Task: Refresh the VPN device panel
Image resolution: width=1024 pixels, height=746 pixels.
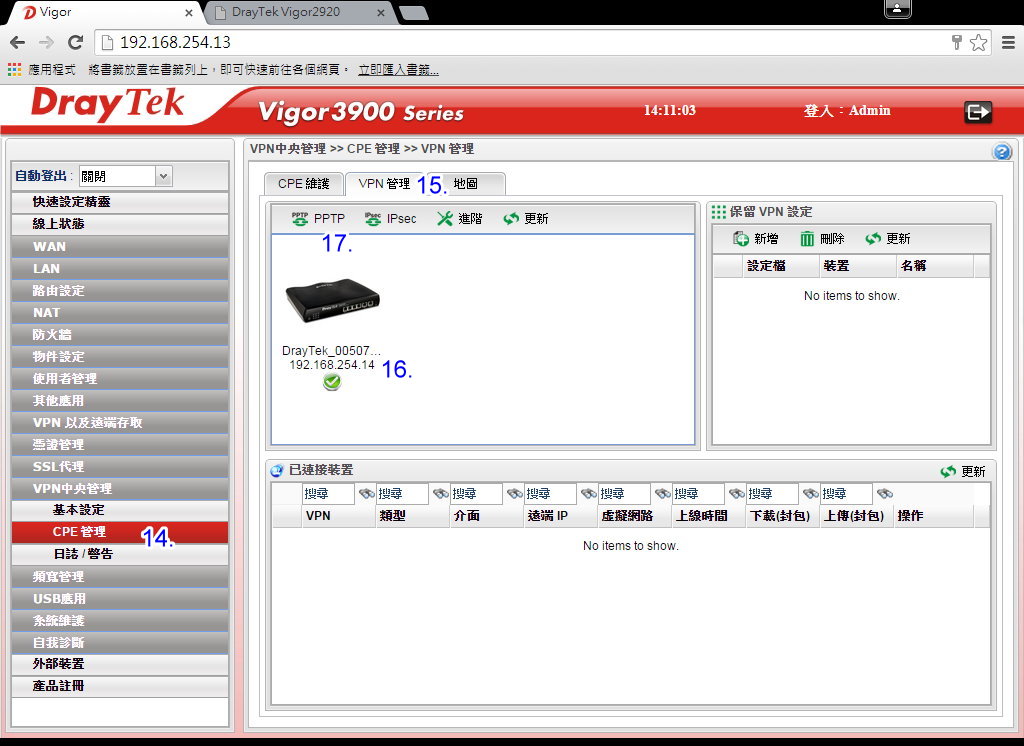Action: tap(511, 219)
